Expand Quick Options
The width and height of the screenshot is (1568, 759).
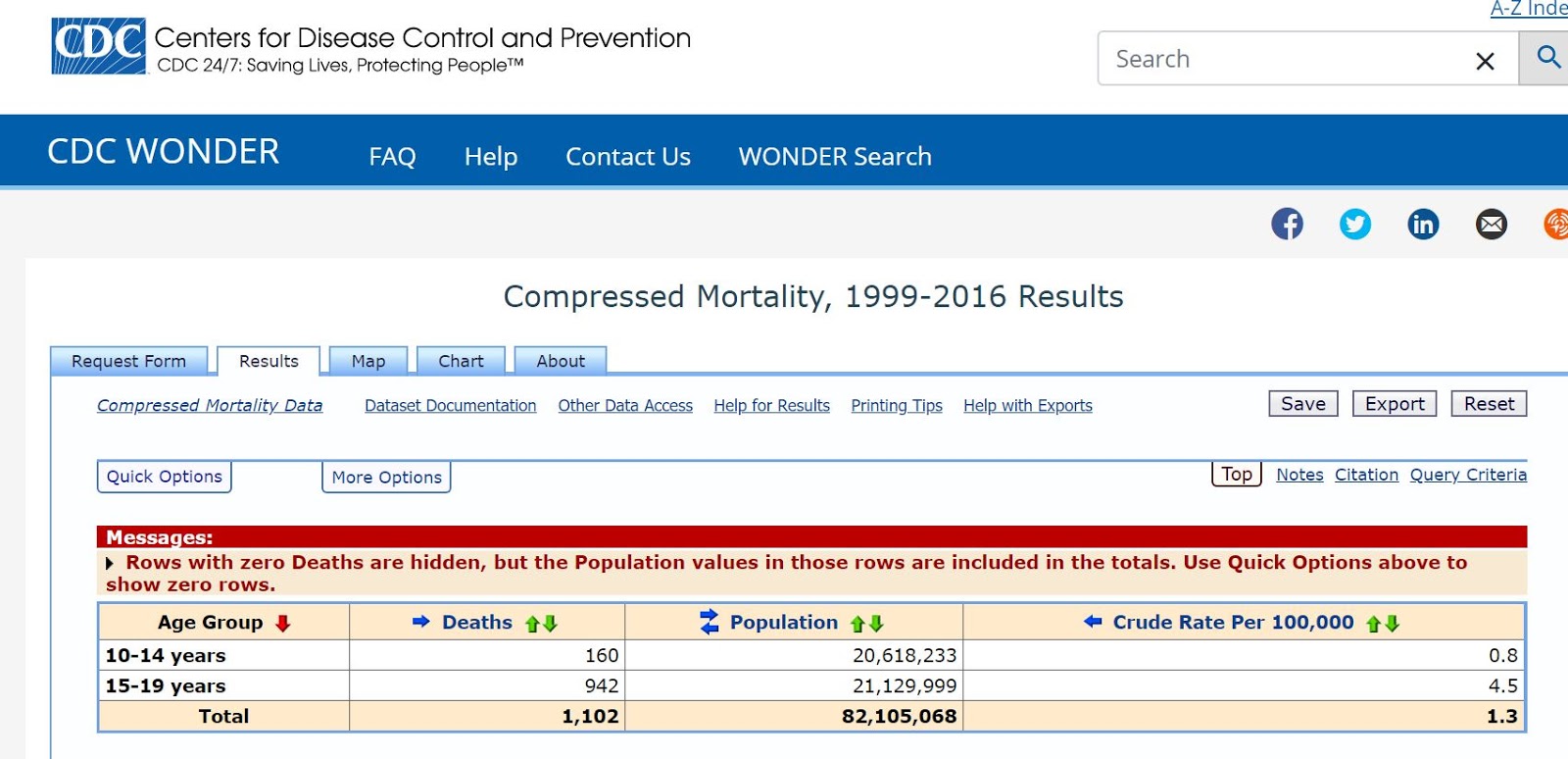[x=165, y=477]
